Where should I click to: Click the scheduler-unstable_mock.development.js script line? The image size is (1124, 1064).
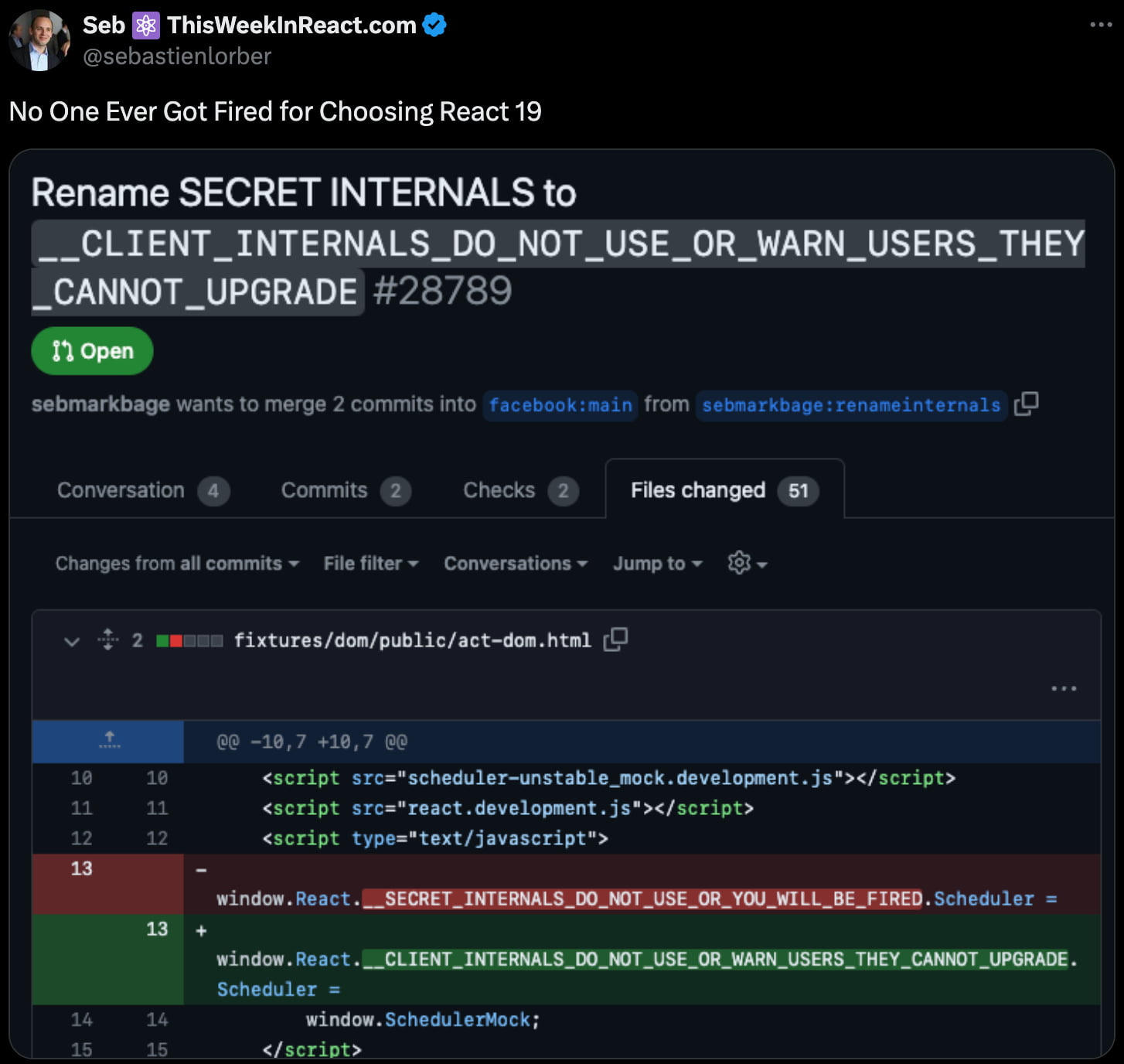pos(609,778)
